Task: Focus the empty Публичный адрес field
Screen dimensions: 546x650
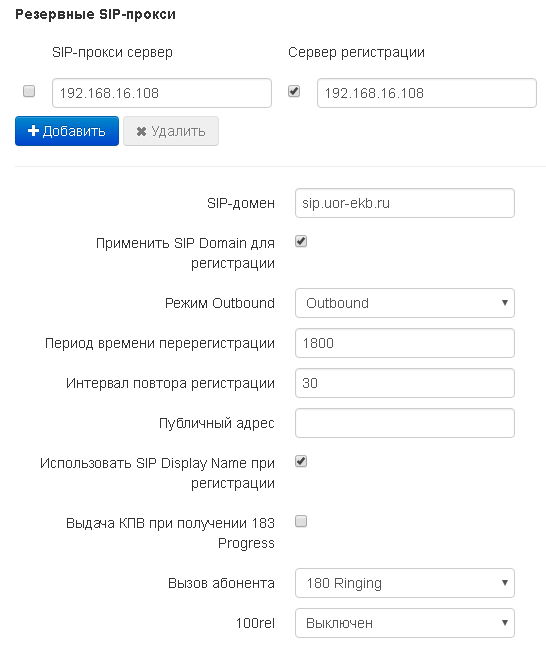Action: pyautogui.click(x=405, y=423)
